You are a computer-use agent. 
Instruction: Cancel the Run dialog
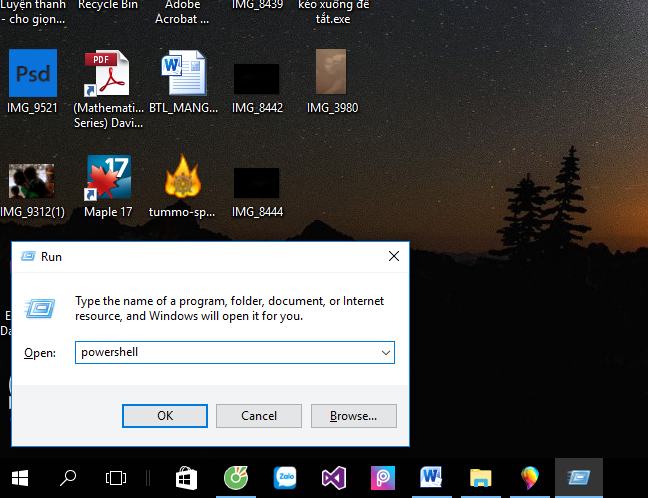point(259,416)
